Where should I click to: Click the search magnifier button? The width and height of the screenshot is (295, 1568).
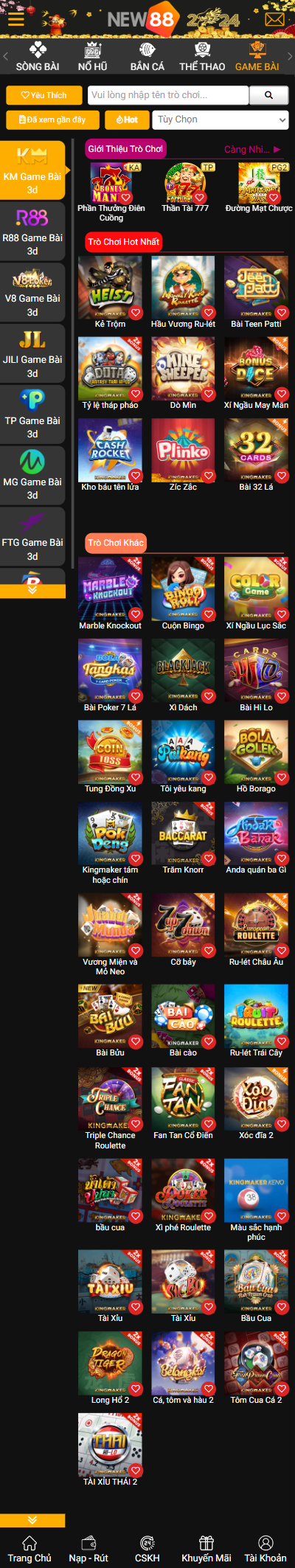[268, 95]
